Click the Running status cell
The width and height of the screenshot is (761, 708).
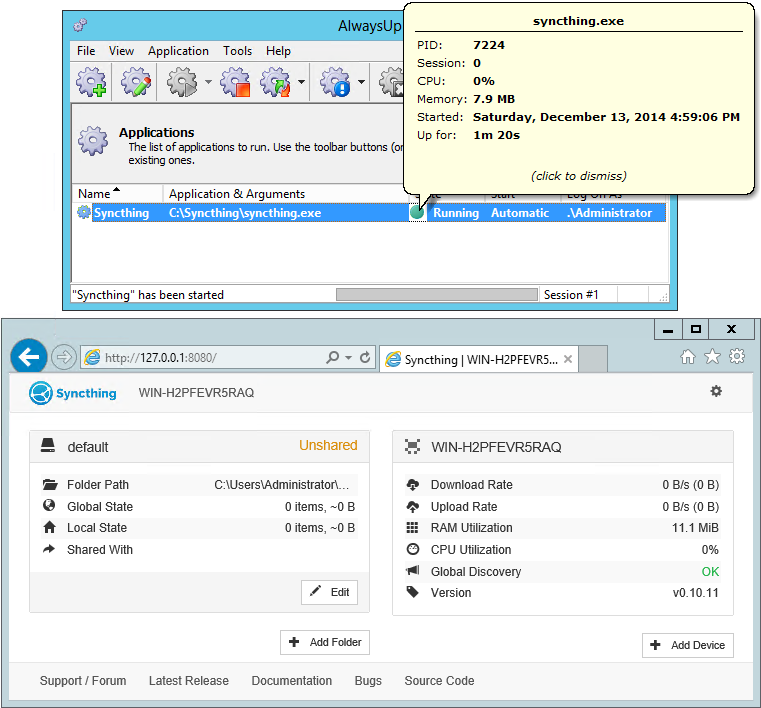456,213
